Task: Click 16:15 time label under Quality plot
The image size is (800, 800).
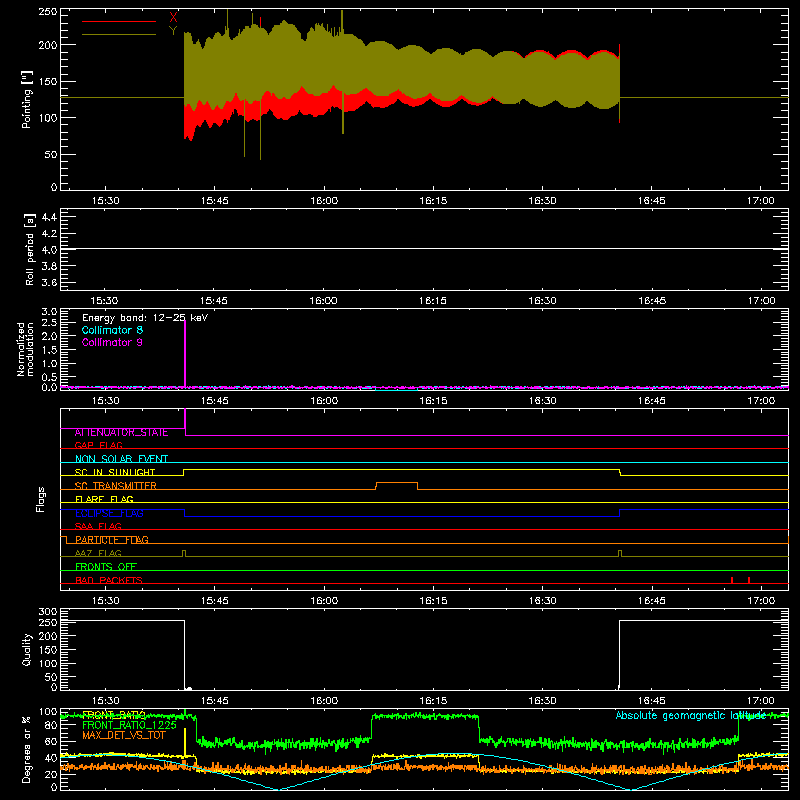Action: click(433, 701)
